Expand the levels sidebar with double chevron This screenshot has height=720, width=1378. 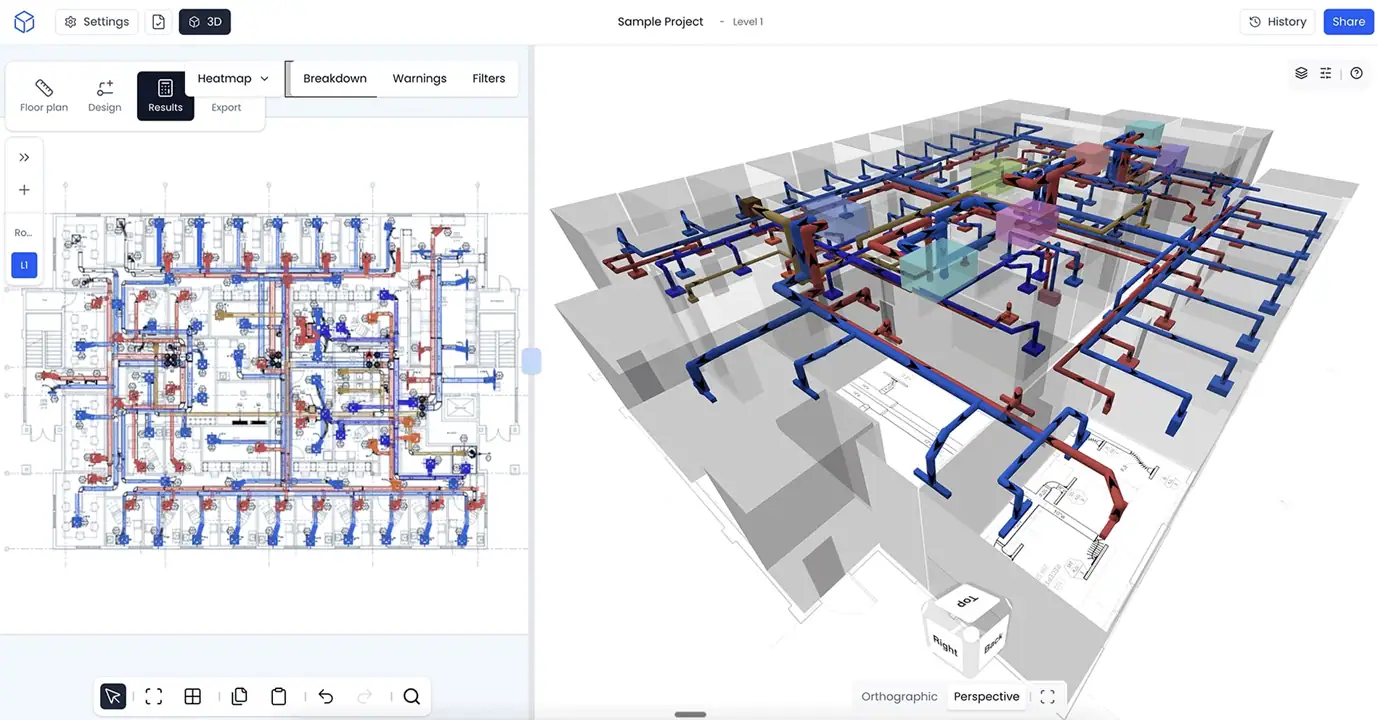pyautogui.click(x=24, y=157)
